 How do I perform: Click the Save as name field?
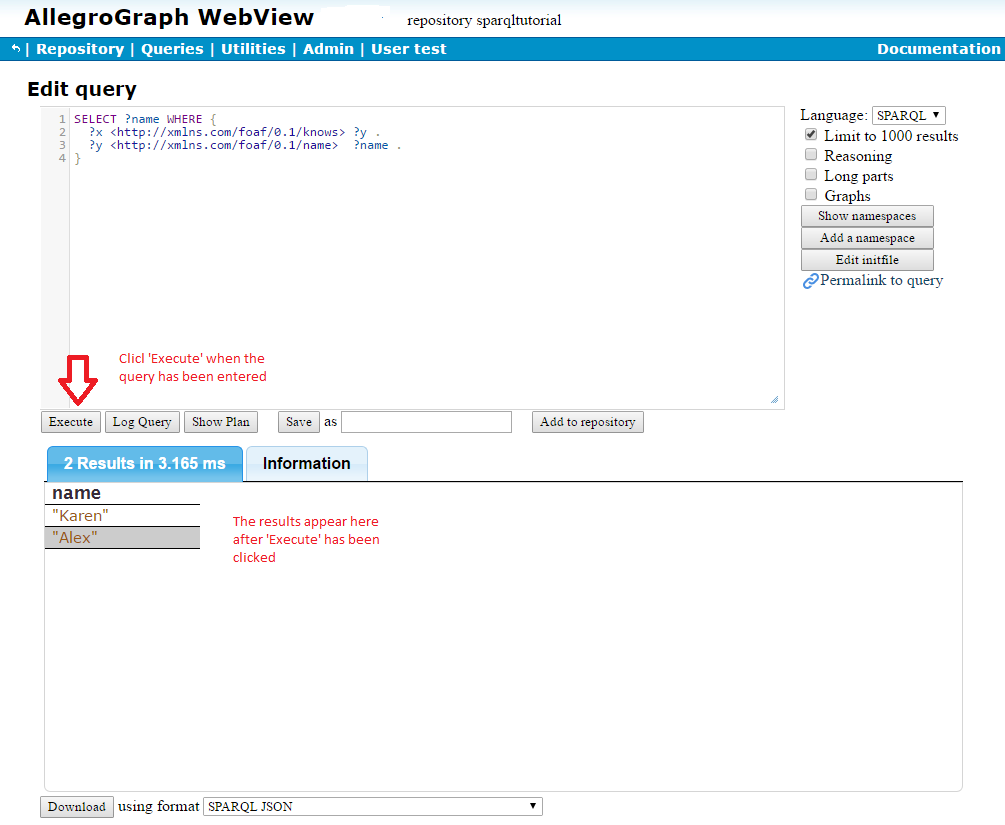point(426,421)
